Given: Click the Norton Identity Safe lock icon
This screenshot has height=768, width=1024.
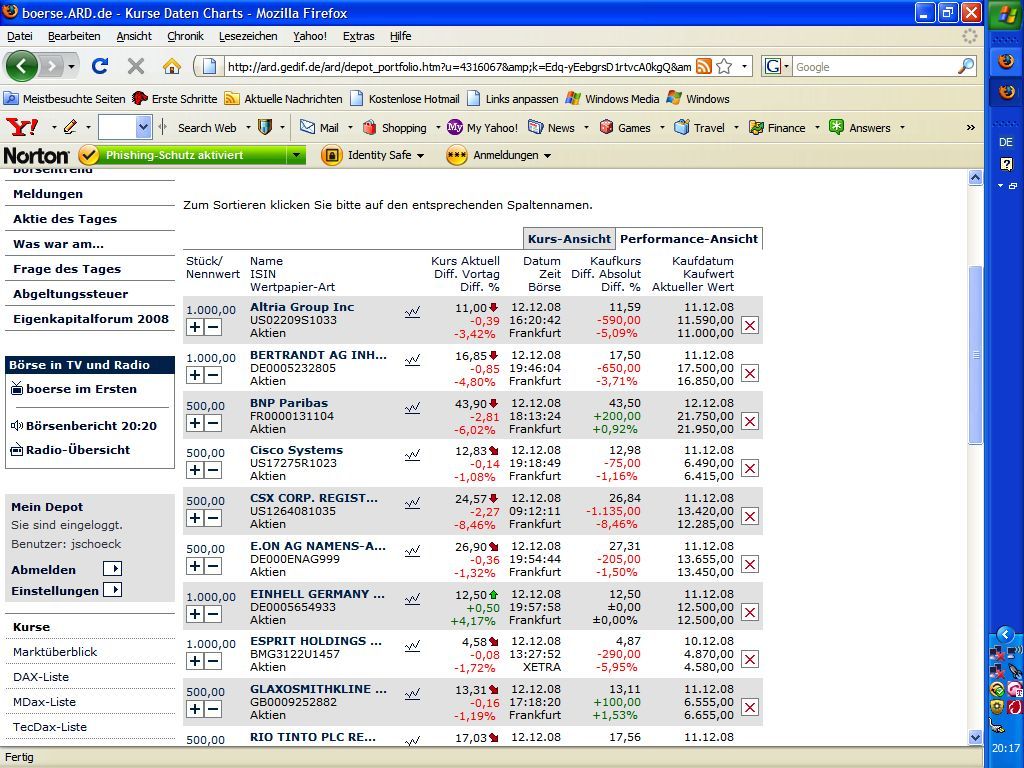Looking at the screenshot, I should (x=332, y=155).
